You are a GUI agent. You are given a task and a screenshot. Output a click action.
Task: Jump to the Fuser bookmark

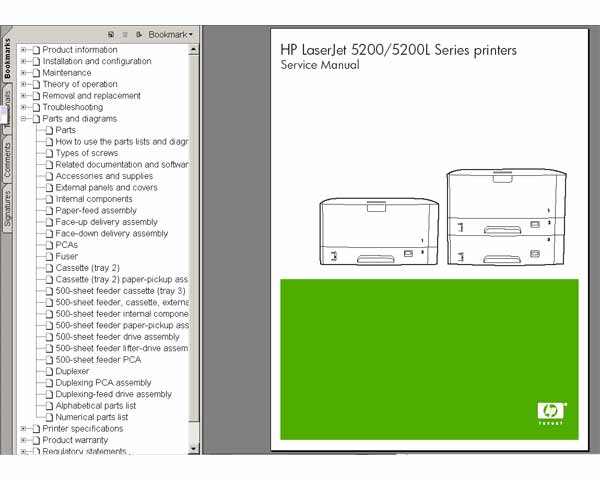tap(67, 256)
